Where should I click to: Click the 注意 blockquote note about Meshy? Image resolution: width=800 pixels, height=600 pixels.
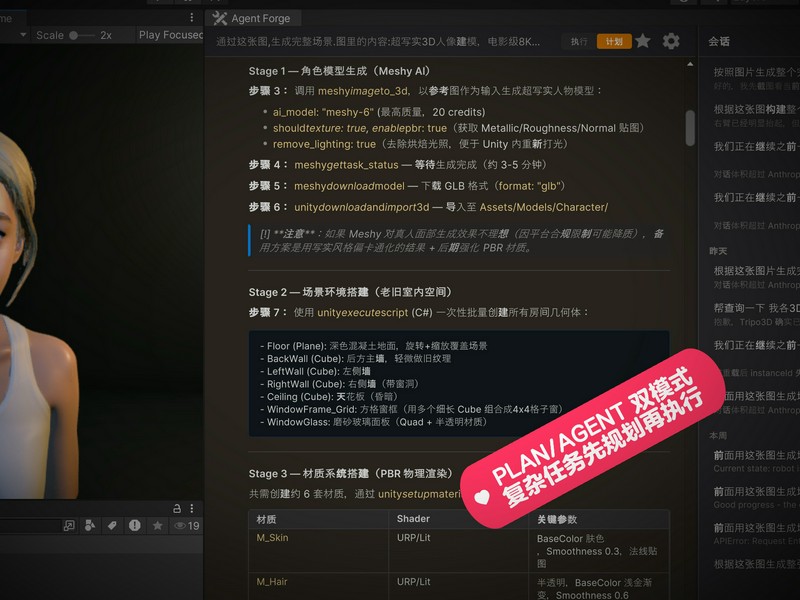click(x=461, y=241)
